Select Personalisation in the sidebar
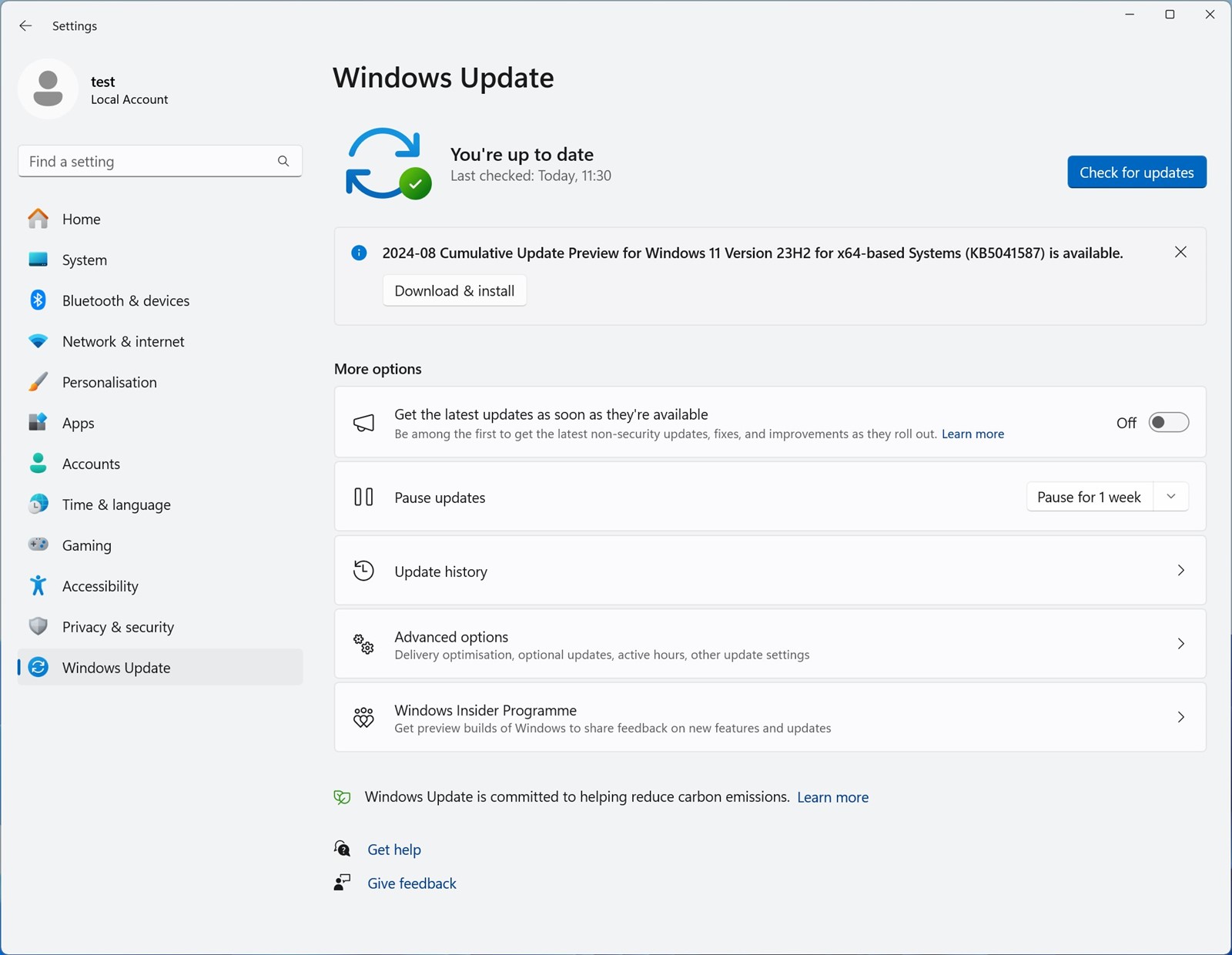This screenshot has height=955, width=1232. coord(160,382)
